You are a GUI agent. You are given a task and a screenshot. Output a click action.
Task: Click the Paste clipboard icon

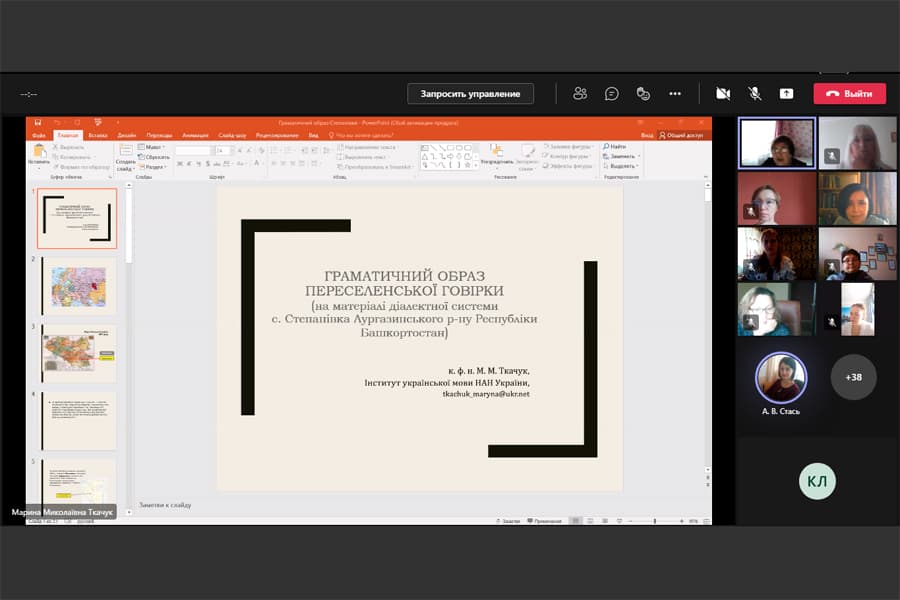39,151
